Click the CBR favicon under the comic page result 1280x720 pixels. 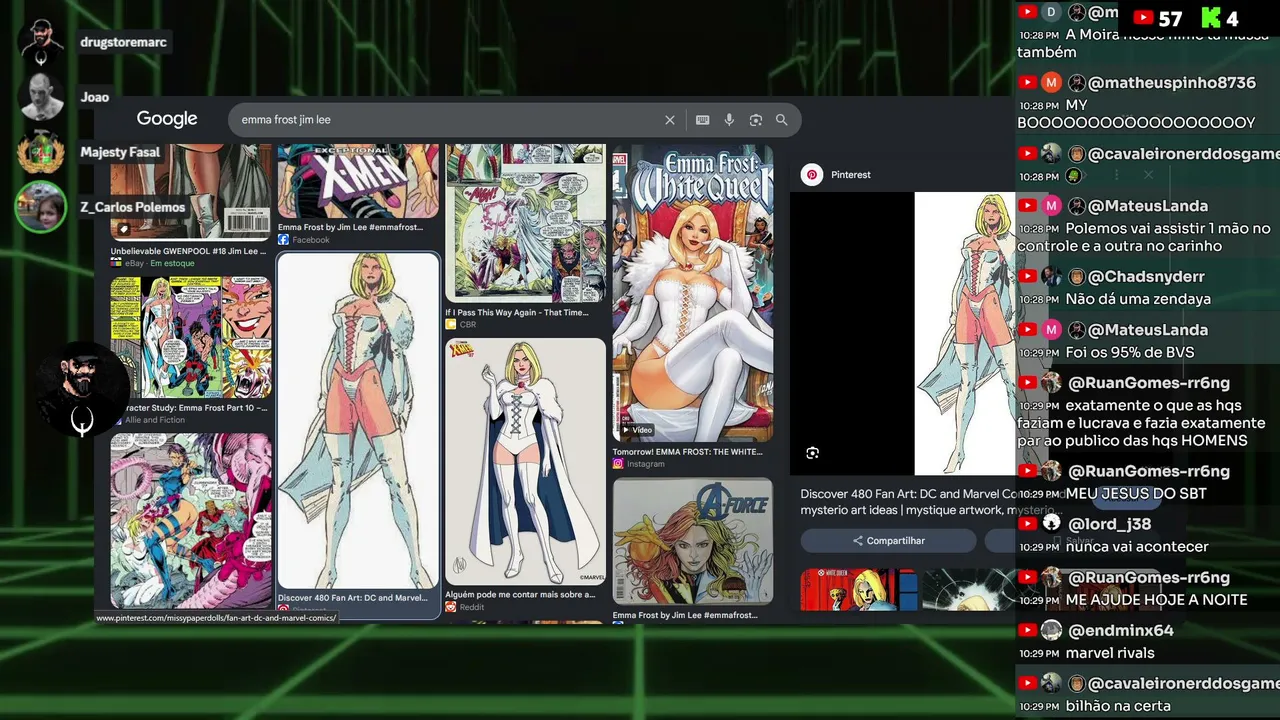tap(451, 325)
